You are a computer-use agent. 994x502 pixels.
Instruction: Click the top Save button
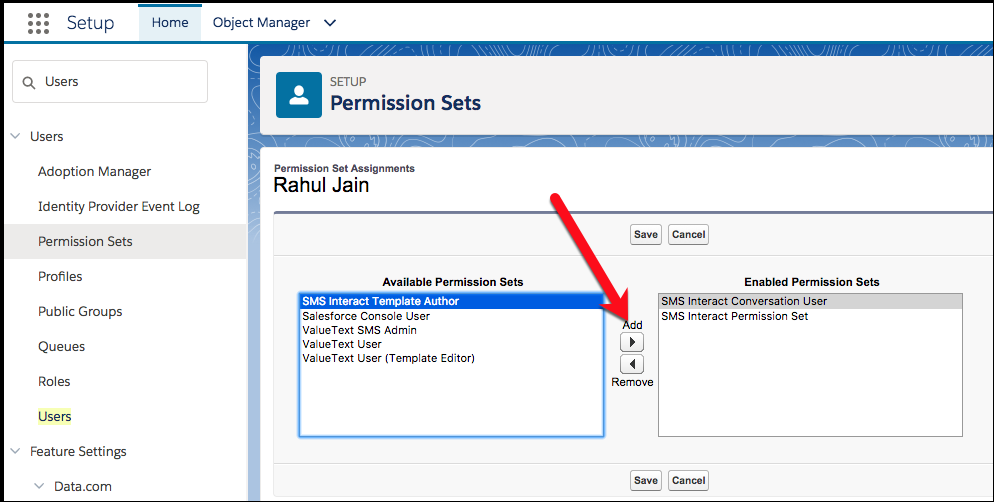click(x=646, y=235)
